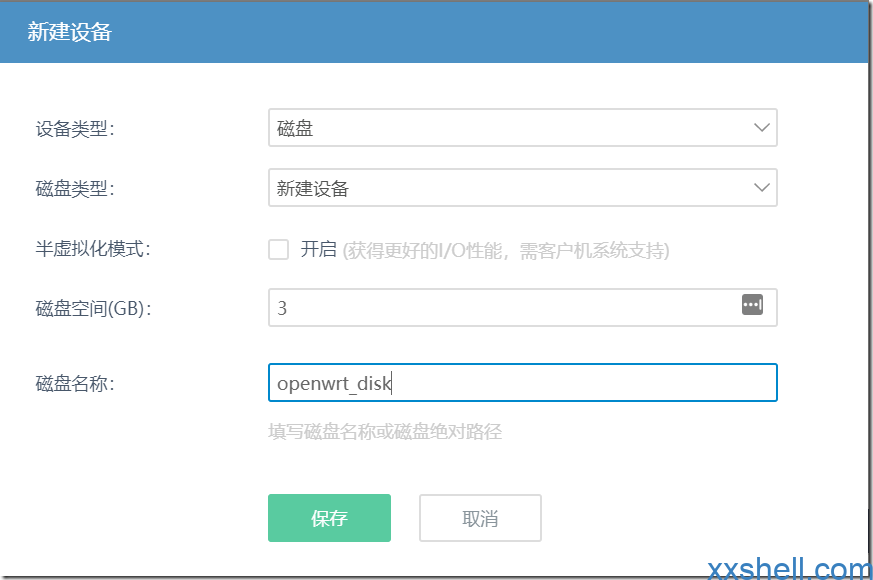Click into the 磁盘名称 field with openwrt_disk

523,382
